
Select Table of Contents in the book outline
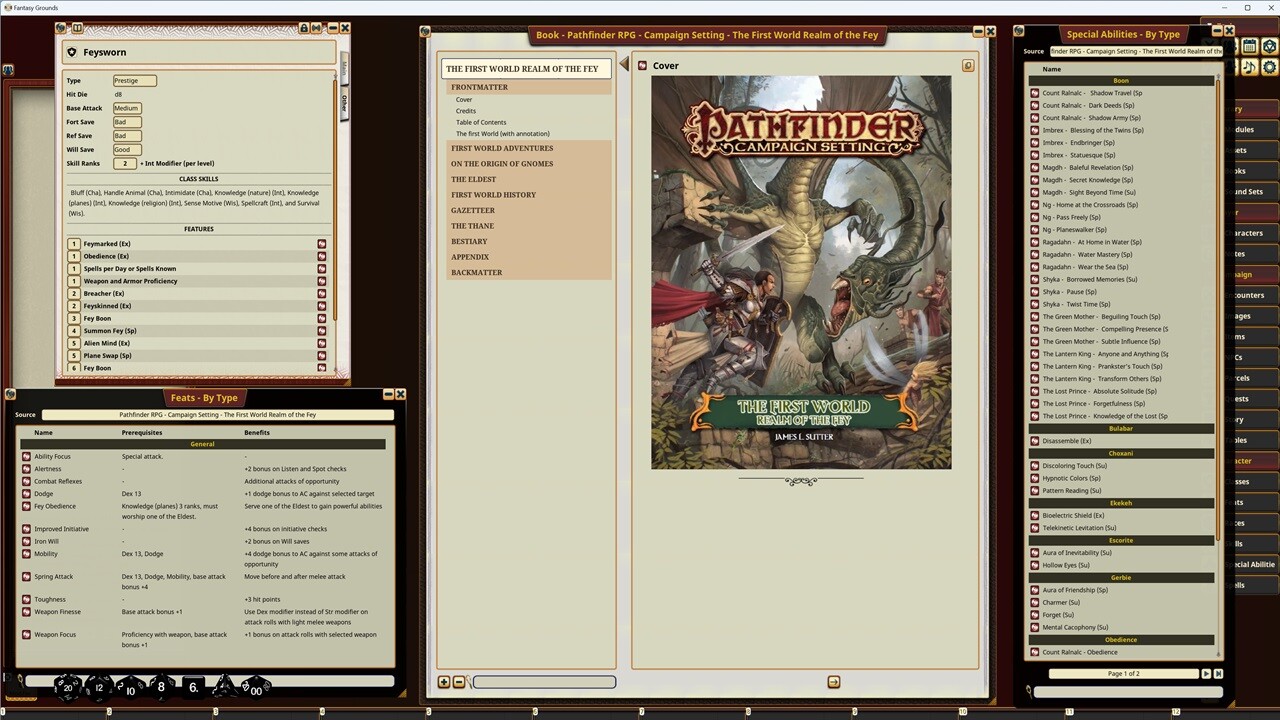481,122
